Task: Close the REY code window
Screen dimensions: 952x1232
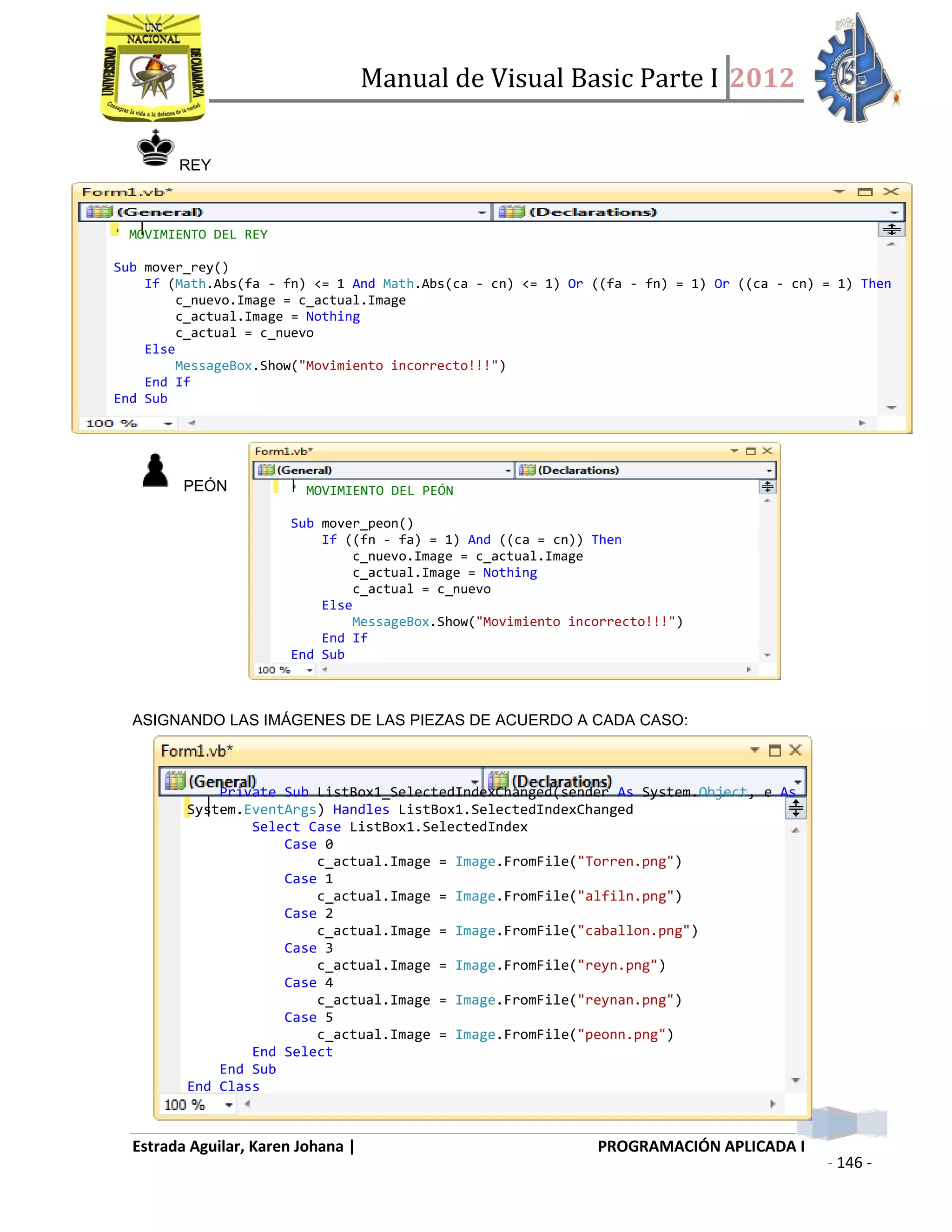Action: click(x=891, y=192)
